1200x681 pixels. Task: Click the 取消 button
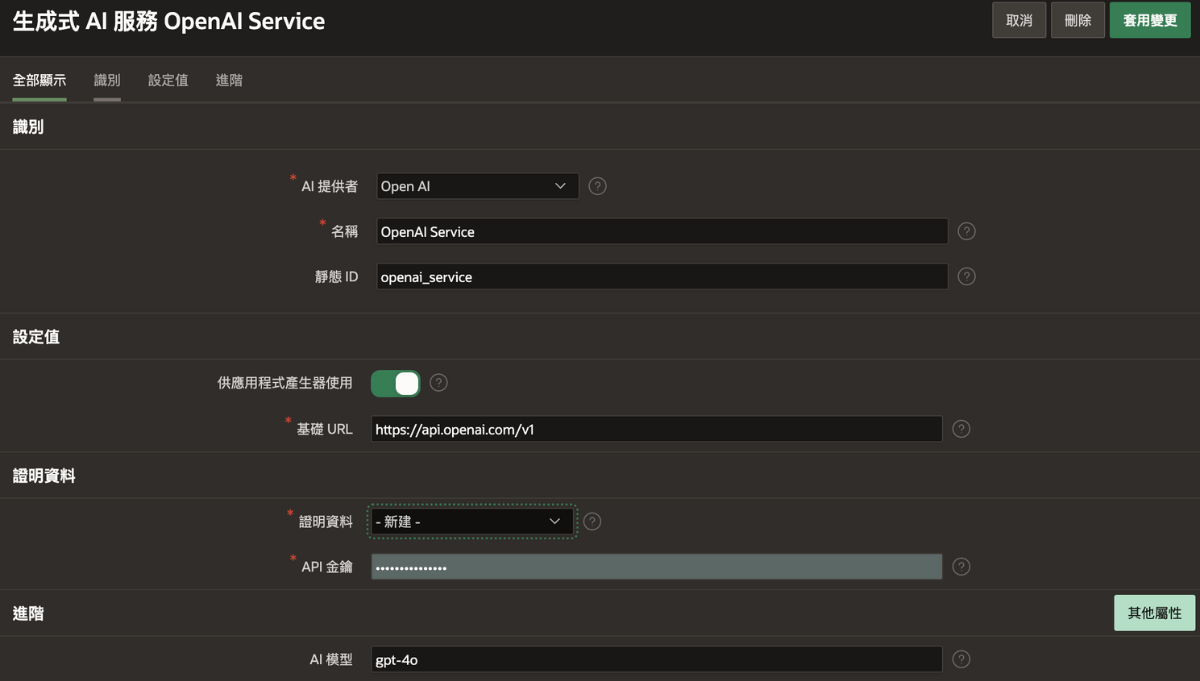click(x=1019, y=20)
